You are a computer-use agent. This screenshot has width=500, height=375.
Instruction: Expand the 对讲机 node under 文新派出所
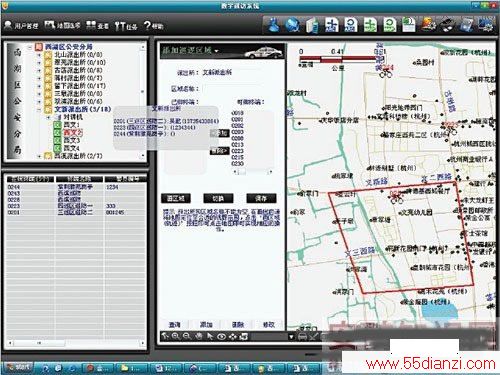(x=49, y=117)
